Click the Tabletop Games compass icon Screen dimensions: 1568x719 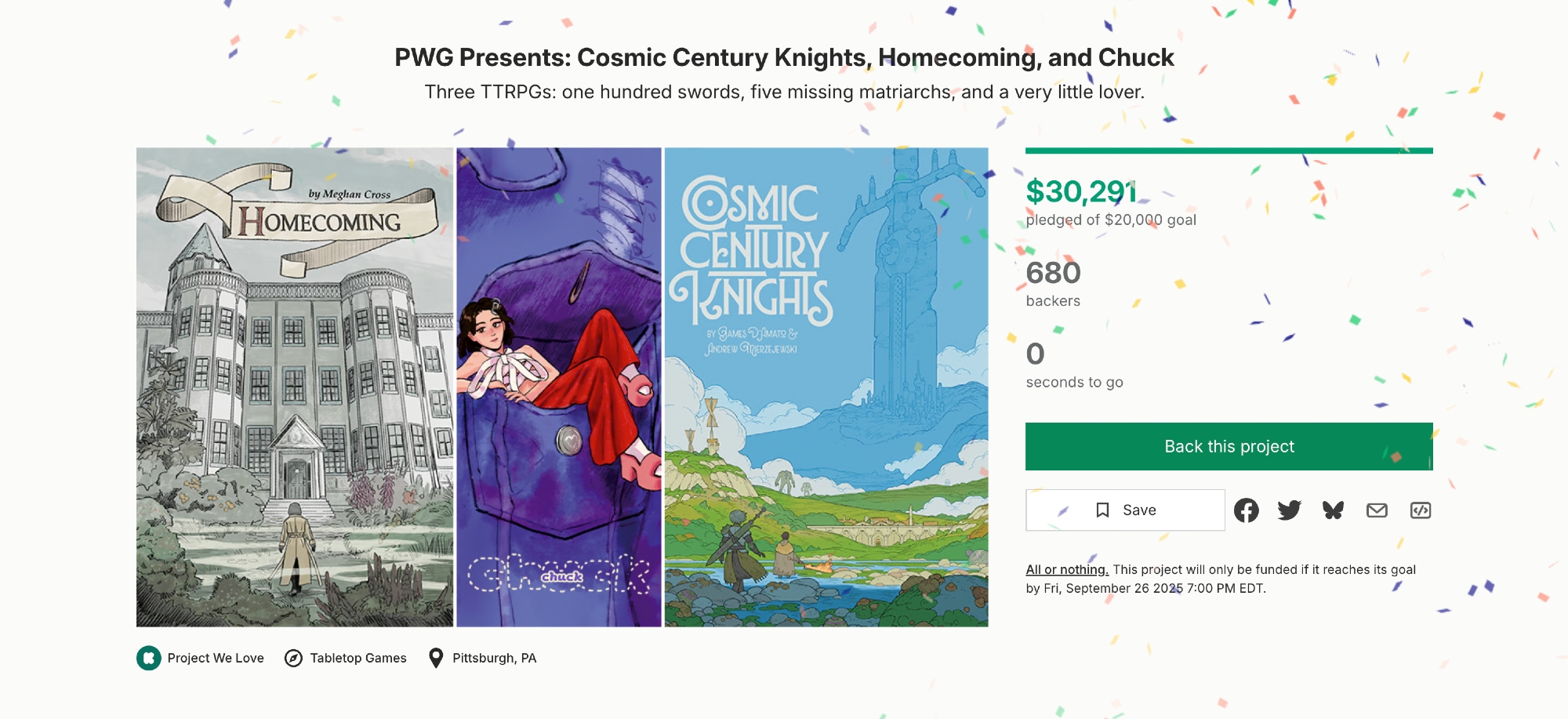tap(293, 658)
